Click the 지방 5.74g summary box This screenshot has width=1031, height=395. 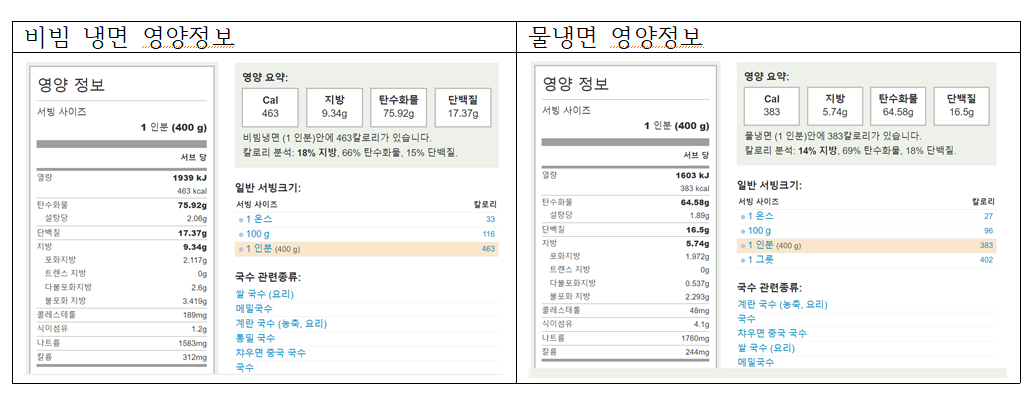(x=835, y=106)
